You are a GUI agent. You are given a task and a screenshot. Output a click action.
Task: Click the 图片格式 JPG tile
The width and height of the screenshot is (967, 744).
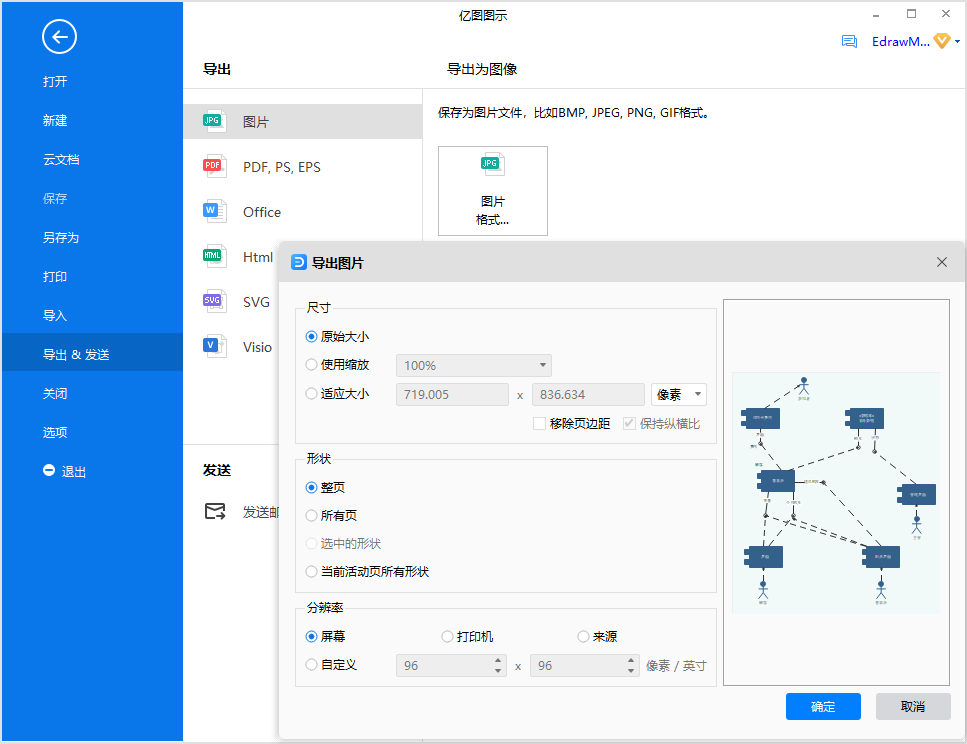click(493, 191)
